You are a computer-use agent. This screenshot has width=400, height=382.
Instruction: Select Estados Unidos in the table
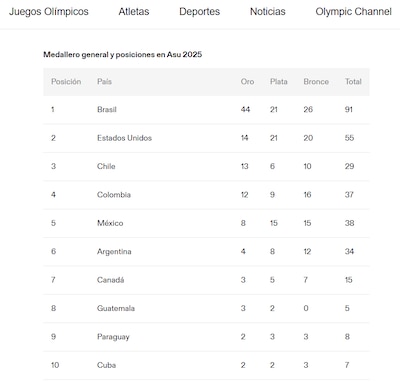[124, 138]
